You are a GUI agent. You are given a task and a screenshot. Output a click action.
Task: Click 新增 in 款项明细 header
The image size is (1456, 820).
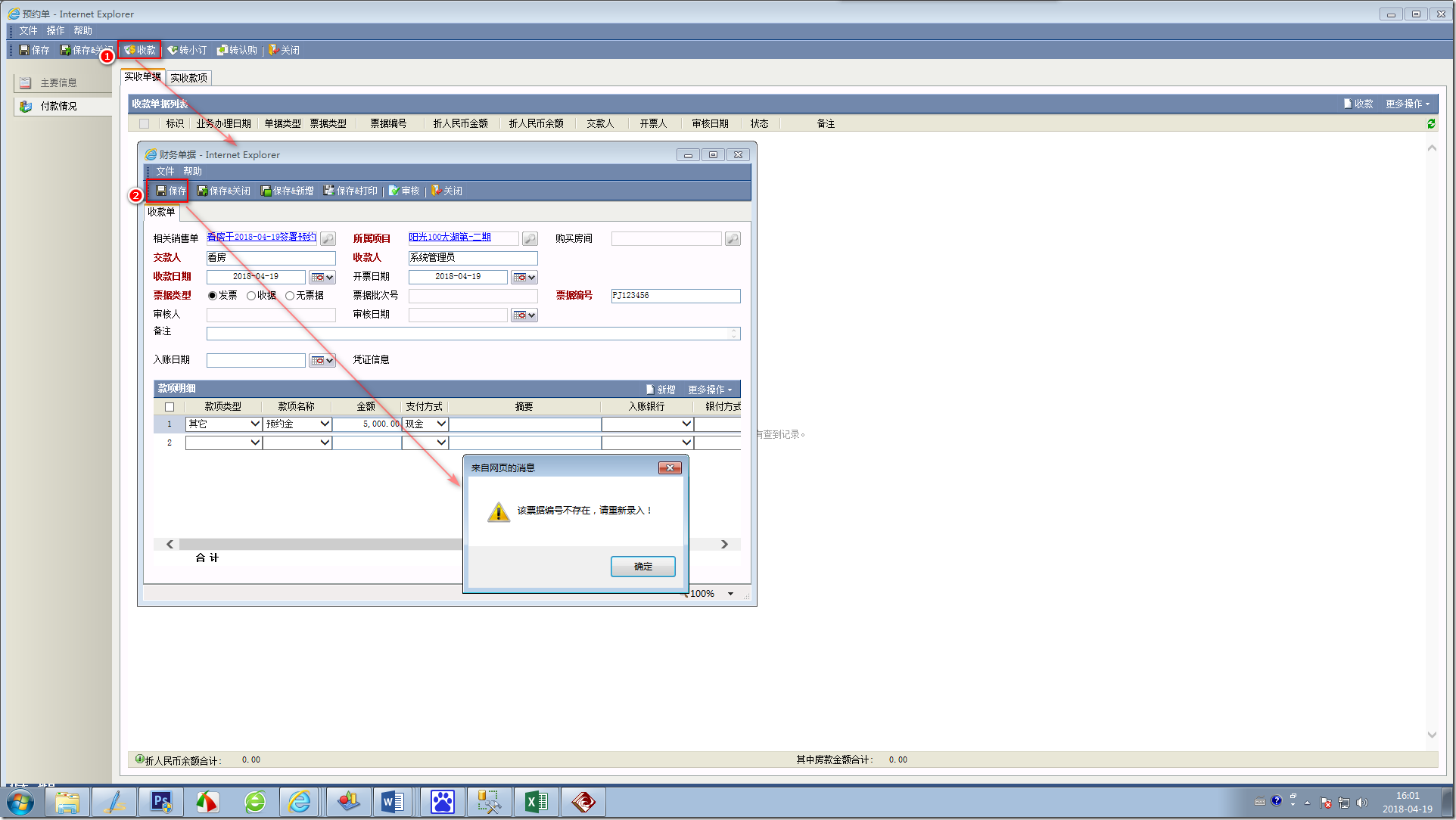click(x=661, y=390)
